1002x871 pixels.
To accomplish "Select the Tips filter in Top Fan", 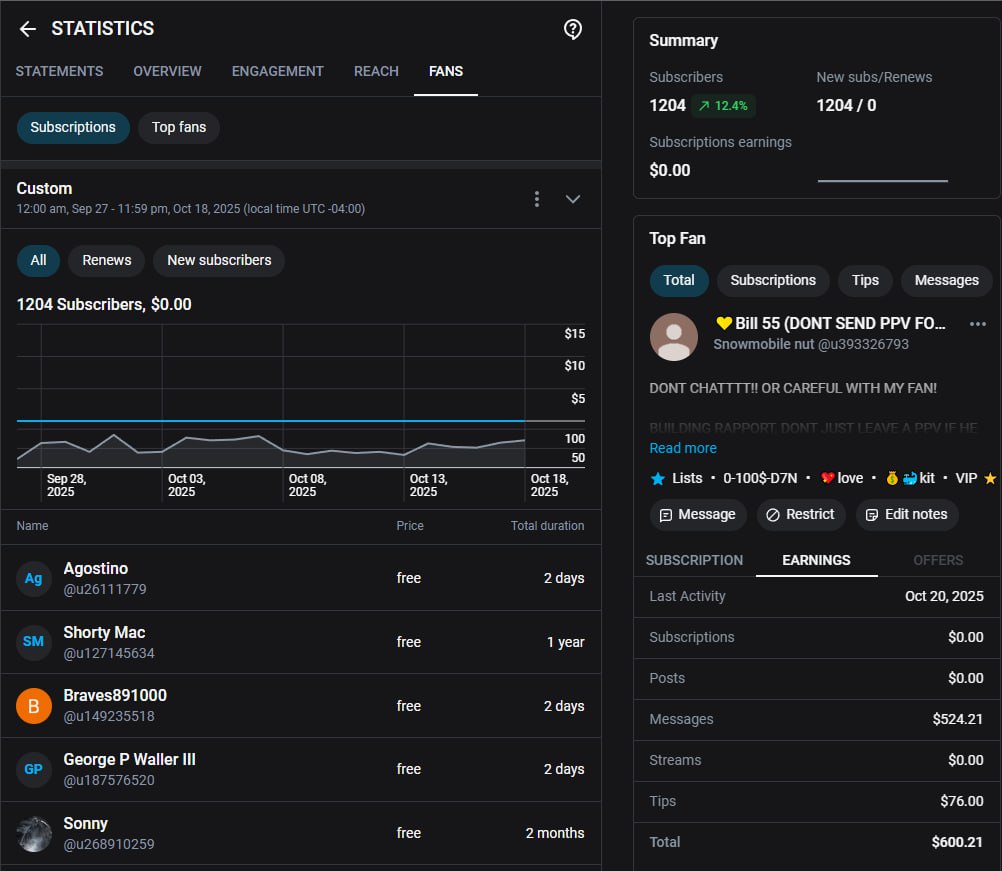I will (x=865, y=280).
